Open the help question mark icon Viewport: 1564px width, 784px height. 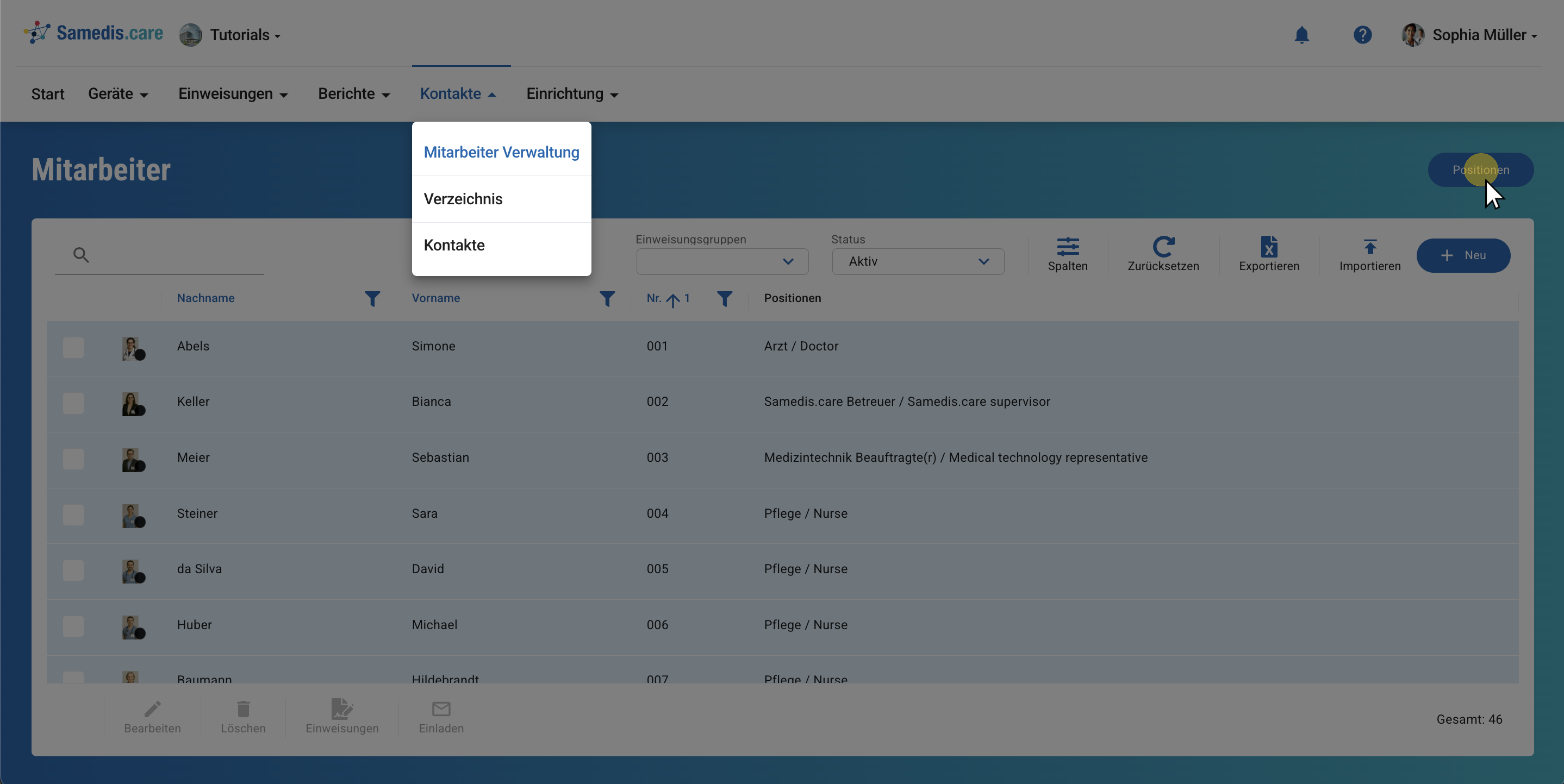click(x=1362, y=35)
